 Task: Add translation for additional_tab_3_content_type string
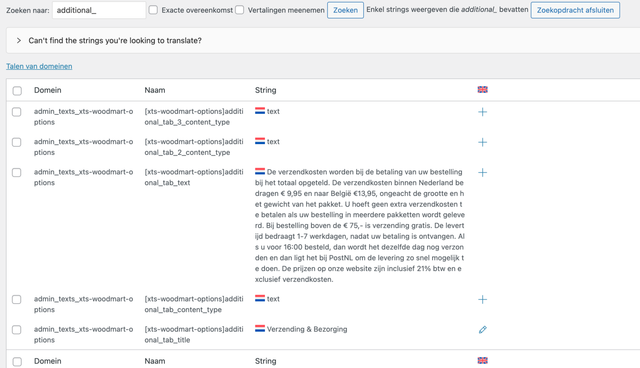pos(482,112)
